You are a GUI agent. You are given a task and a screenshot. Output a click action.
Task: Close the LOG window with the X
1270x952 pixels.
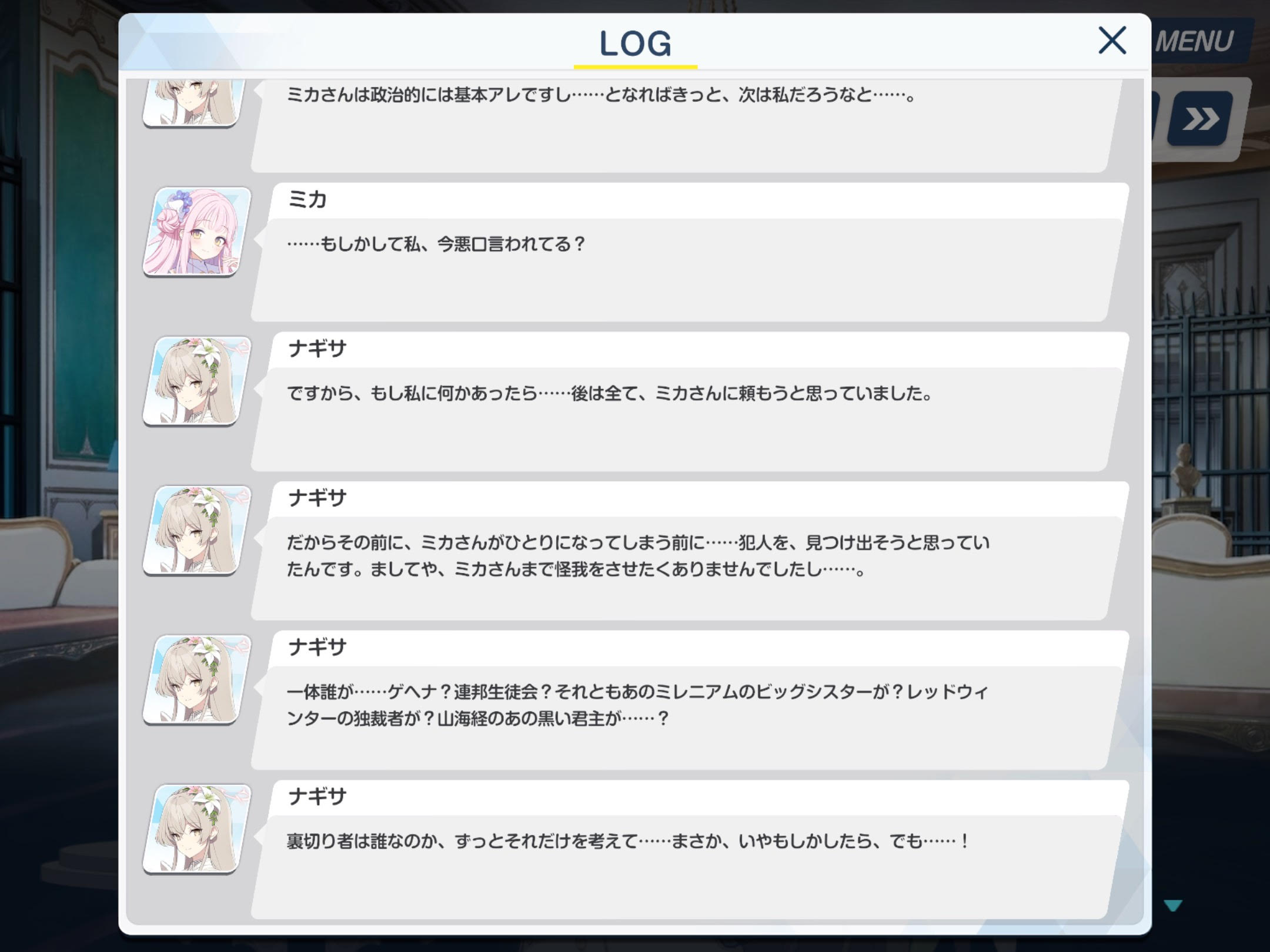[1112, 41]
